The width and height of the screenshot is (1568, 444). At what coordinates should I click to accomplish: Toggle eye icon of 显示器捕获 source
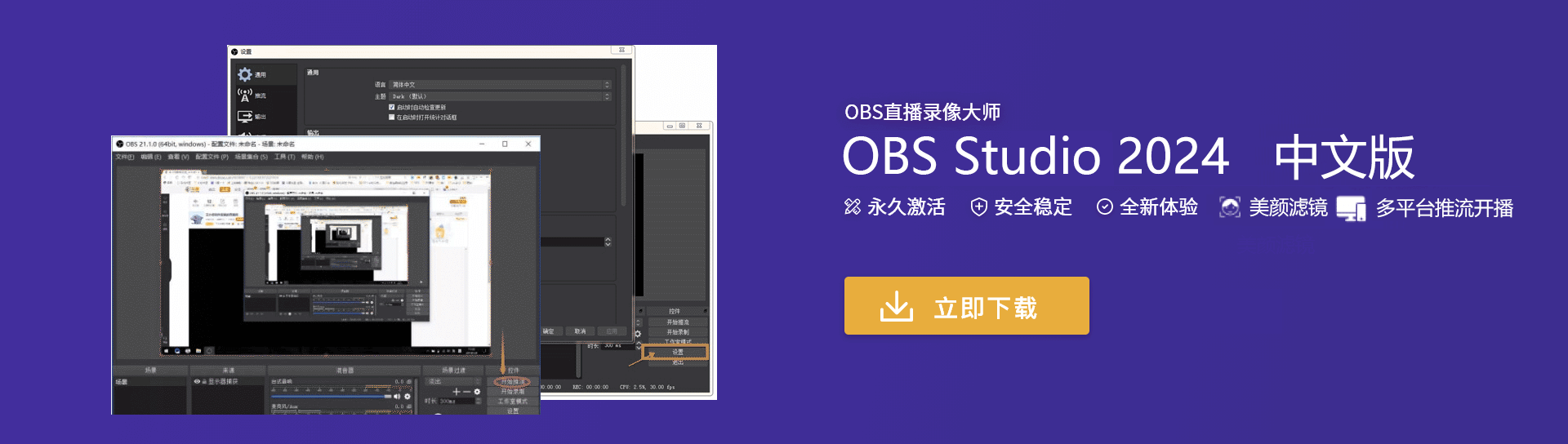[x=197, y=381]
